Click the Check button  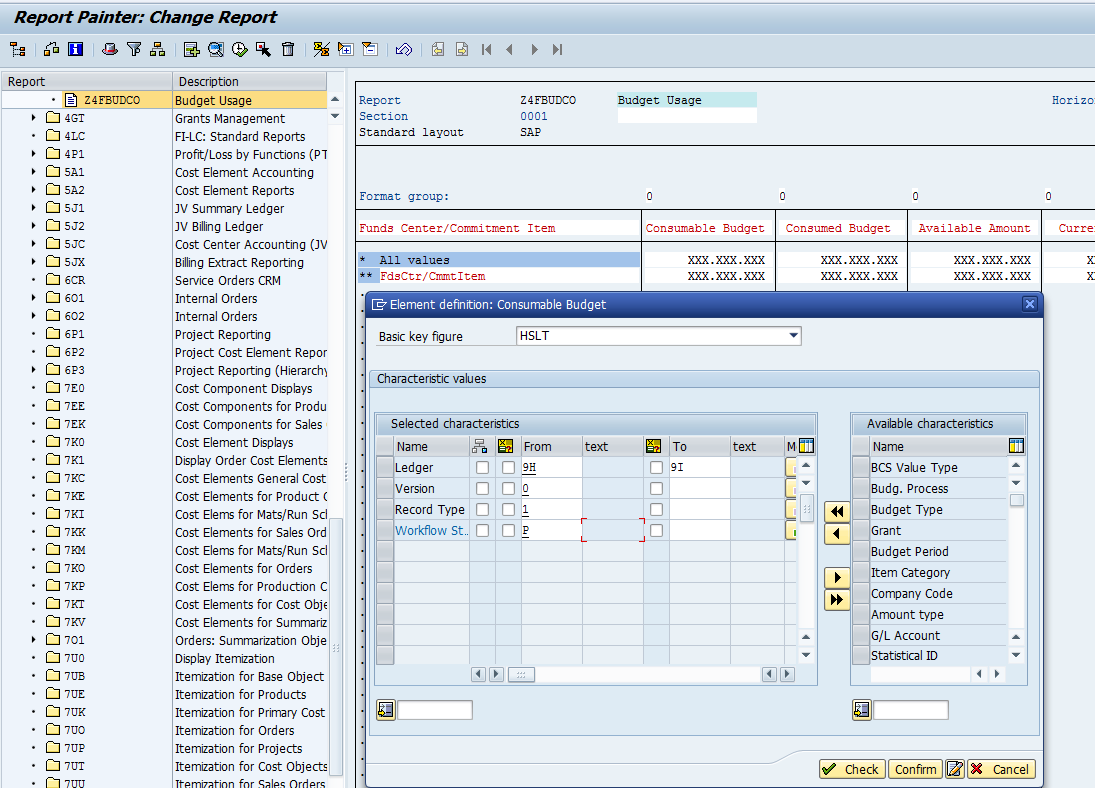(x=852, y=769)
